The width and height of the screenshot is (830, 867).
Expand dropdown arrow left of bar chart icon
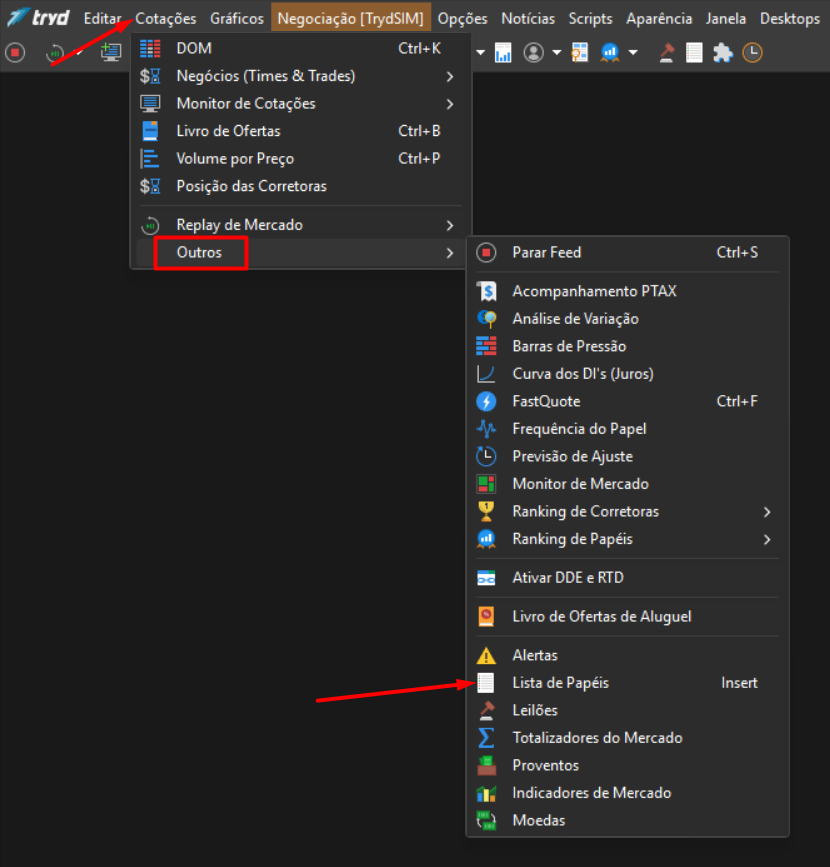[x=481, y=53]
